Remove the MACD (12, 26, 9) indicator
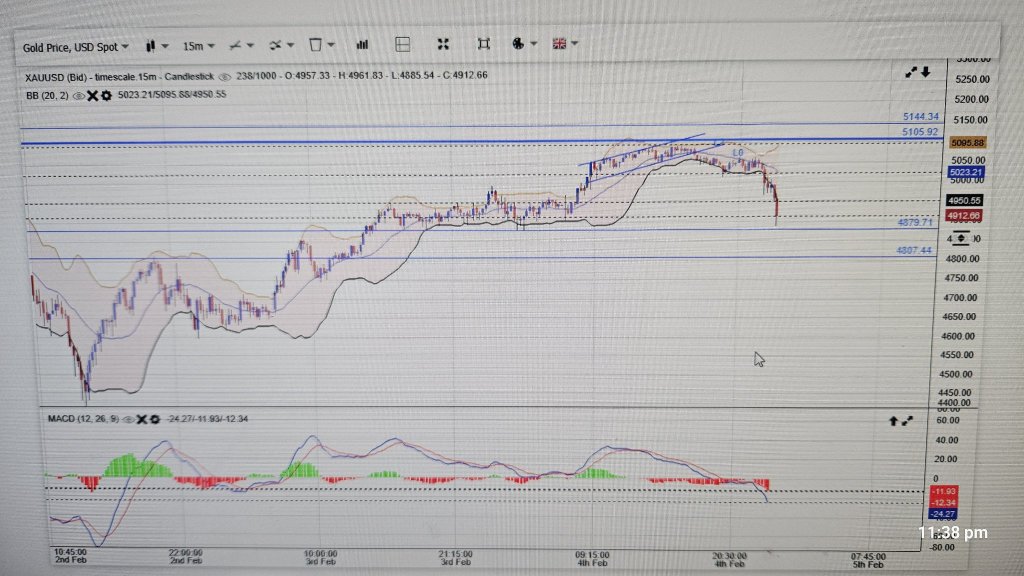 (x=141, y=419)
